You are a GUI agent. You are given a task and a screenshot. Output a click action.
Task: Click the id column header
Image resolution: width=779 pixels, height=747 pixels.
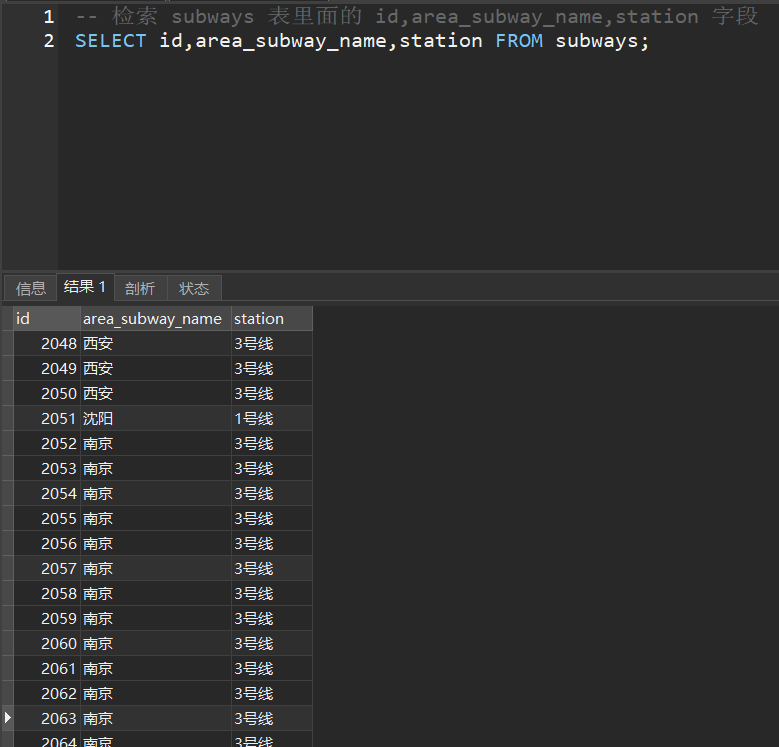pos(47,318)
